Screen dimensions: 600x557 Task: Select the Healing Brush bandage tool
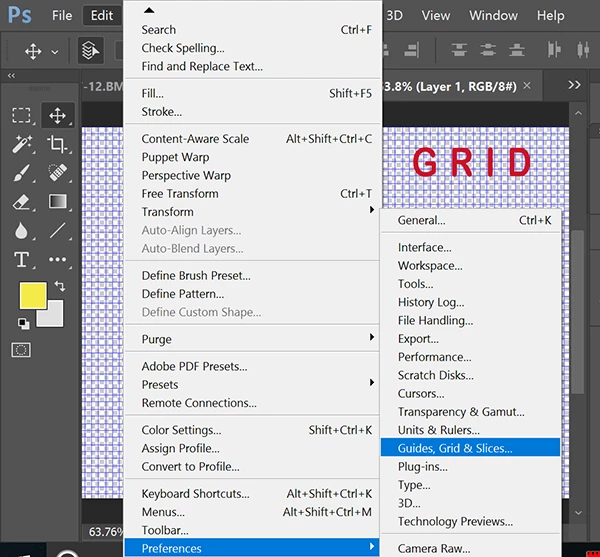click(x=57, y=173)
